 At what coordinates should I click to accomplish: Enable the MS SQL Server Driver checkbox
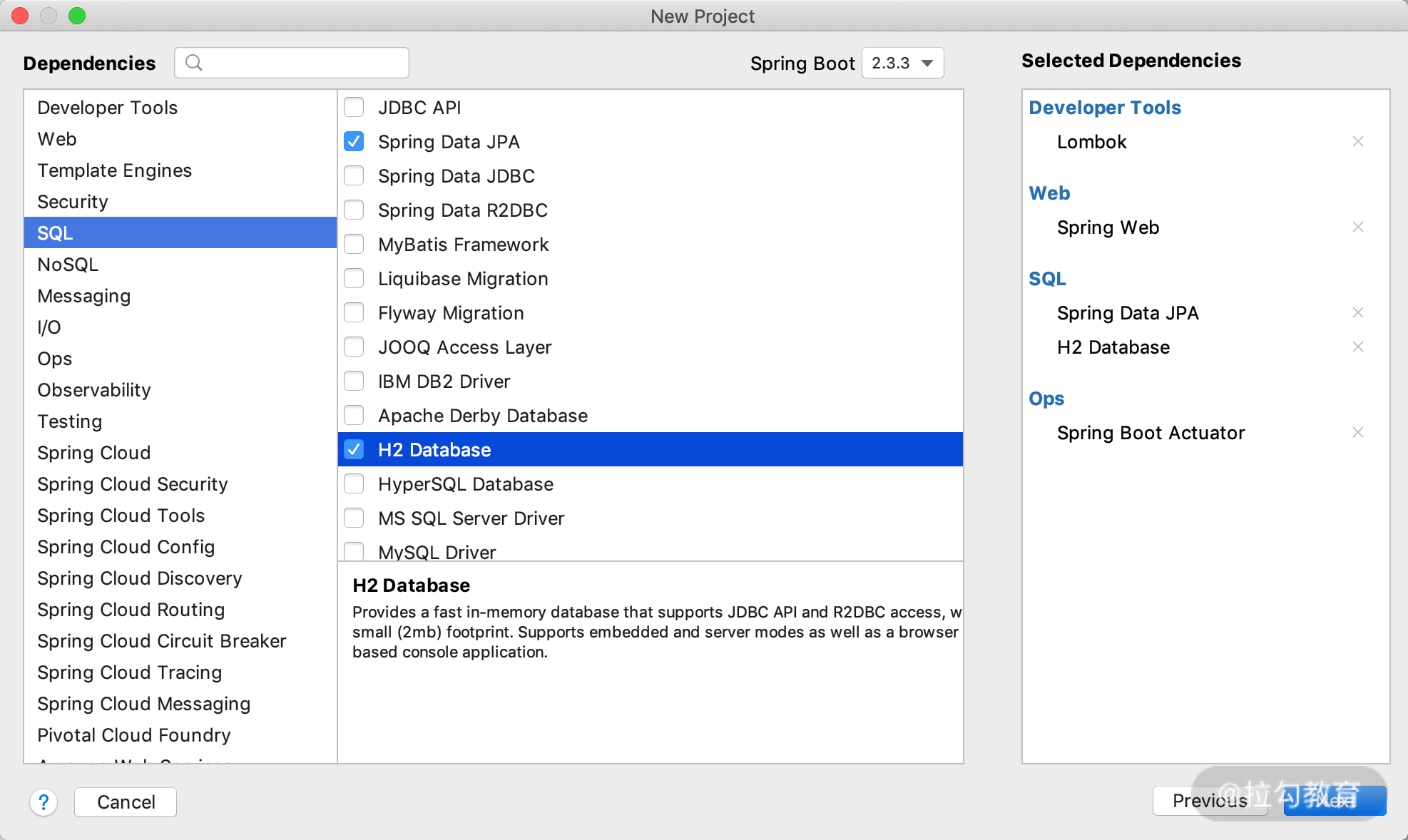pos(354,518)
